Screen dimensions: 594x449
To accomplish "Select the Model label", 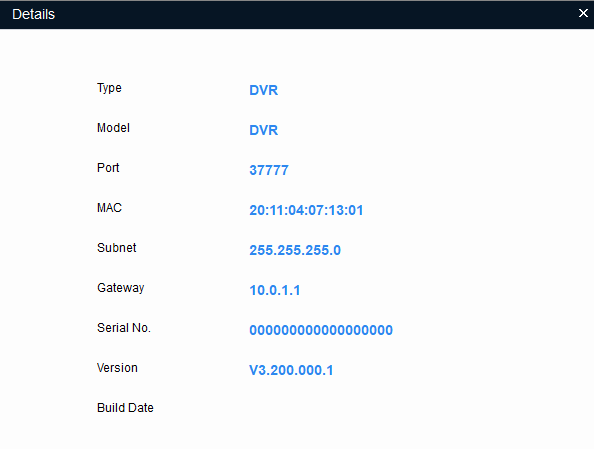I will (x=113, y=128).
